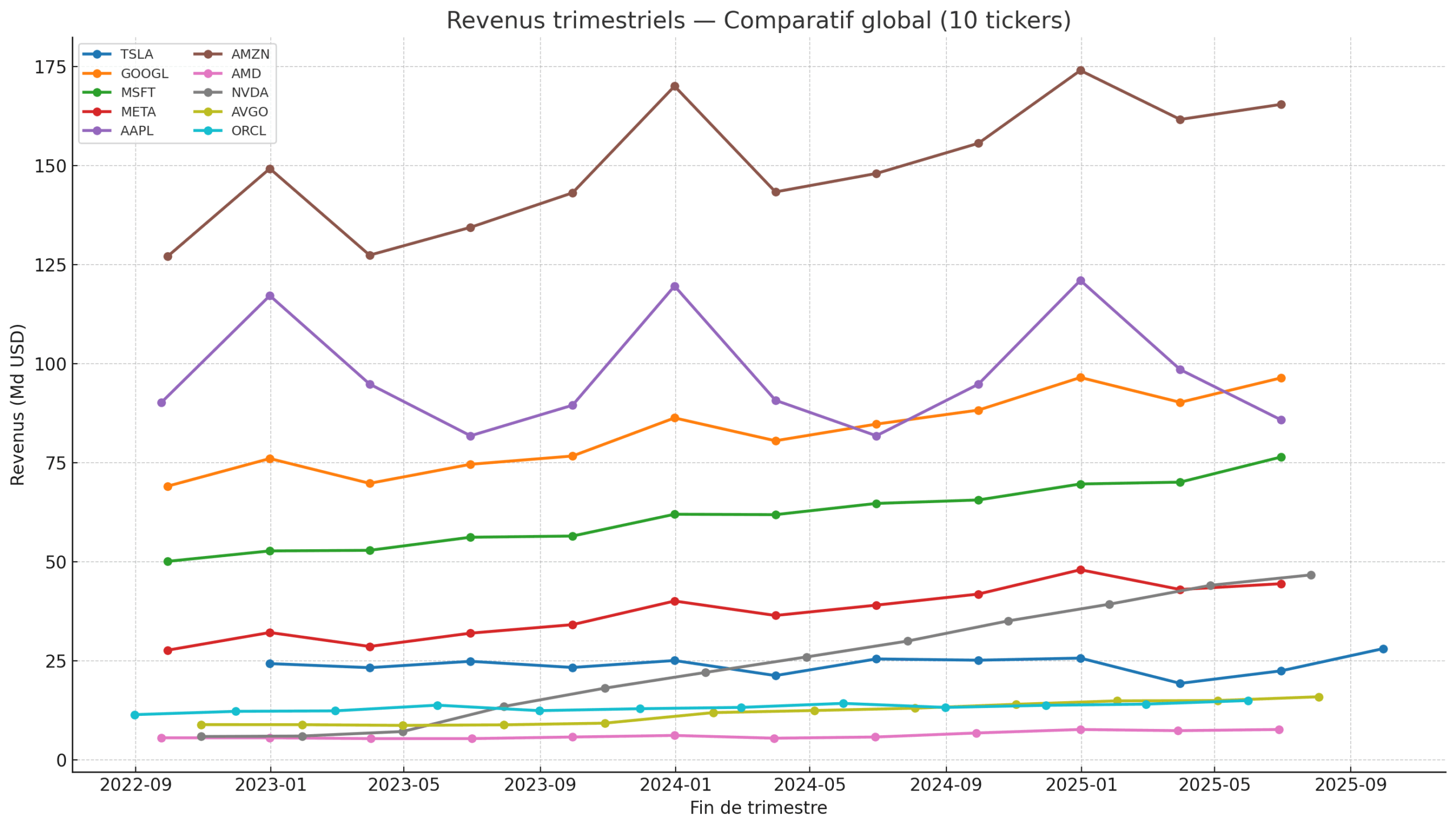Click the MSFT legend entry
Image resolution: width=1456 pixels, height=828 pixels.
click(x=138, y=93)
